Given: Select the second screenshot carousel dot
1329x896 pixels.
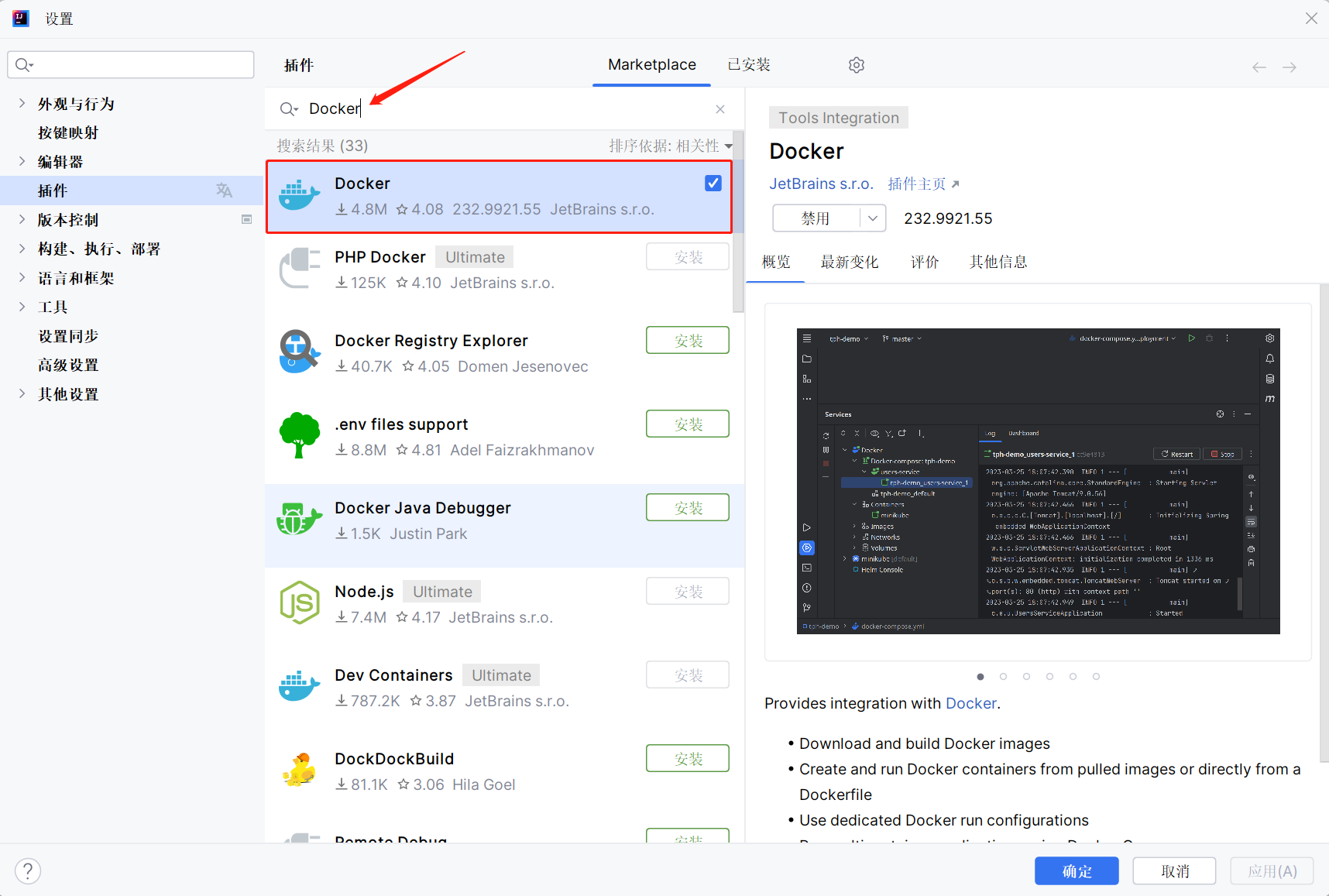Looking at the screenshot, I should tap(1003, 676).
